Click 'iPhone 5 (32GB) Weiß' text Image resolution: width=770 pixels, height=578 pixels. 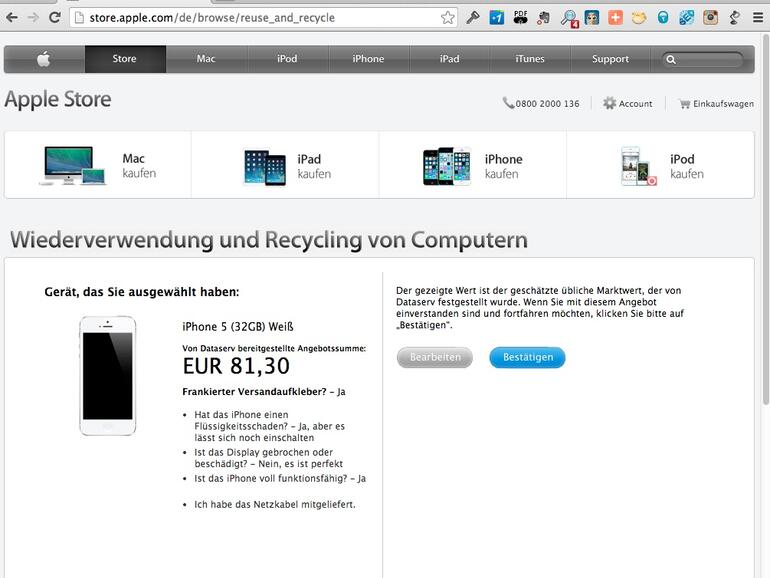pos(238,327)
